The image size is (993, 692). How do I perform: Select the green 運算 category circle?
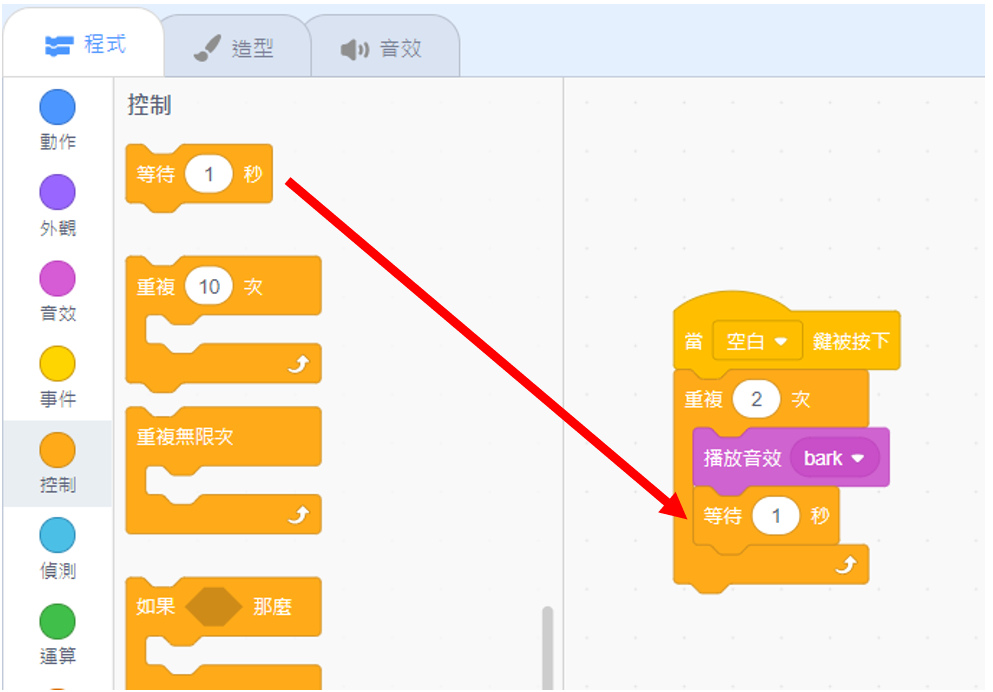(58, 622)
